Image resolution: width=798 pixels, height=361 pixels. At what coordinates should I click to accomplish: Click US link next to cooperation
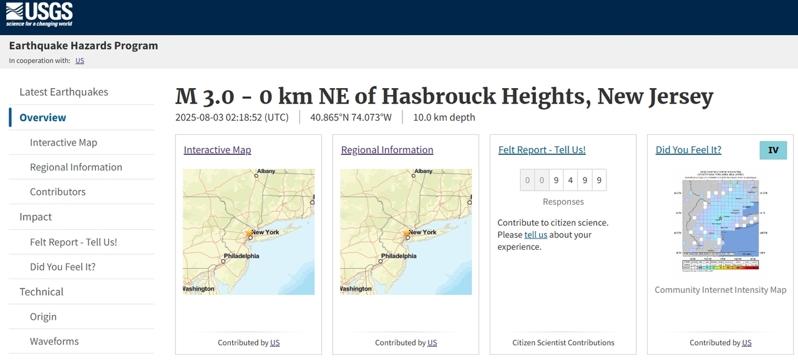coord(79,61)
